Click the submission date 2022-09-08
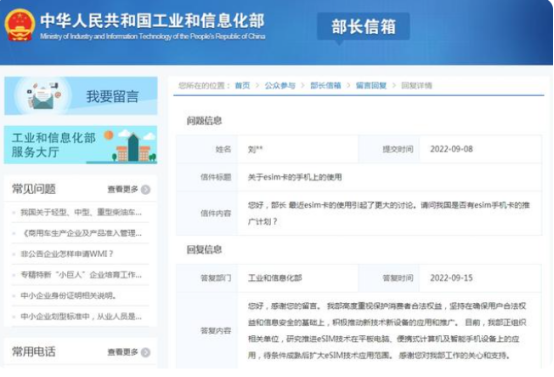This screenshot has width=554, height=377. point(451,149)
